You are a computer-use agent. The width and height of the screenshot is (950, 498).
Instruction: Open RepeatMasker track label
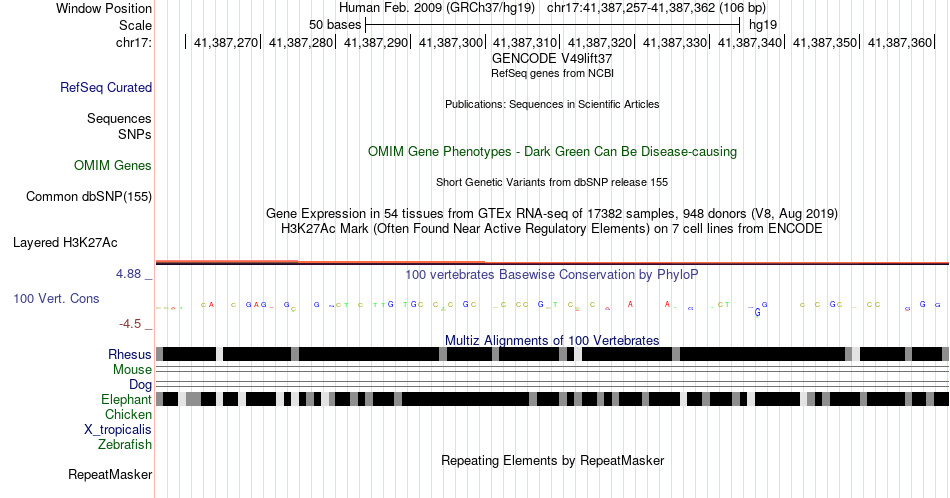110,474
